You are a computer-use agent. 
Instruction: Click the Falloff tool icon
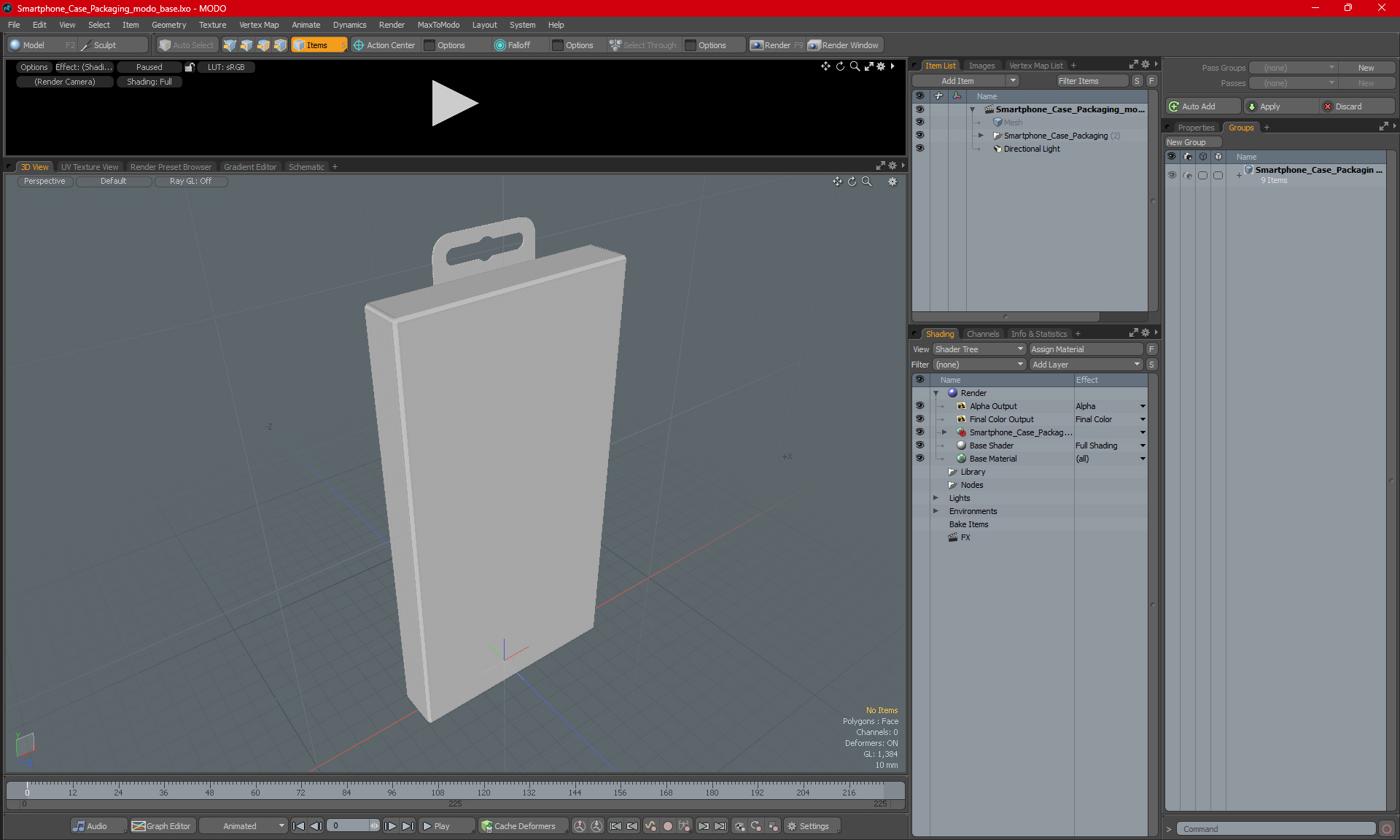[x=499, y=45]
